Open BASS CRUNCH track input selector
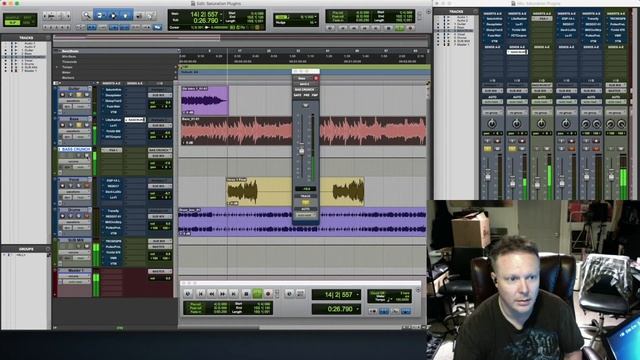The height and width of the screenshot is (360, 640). [x=159, y=150]
